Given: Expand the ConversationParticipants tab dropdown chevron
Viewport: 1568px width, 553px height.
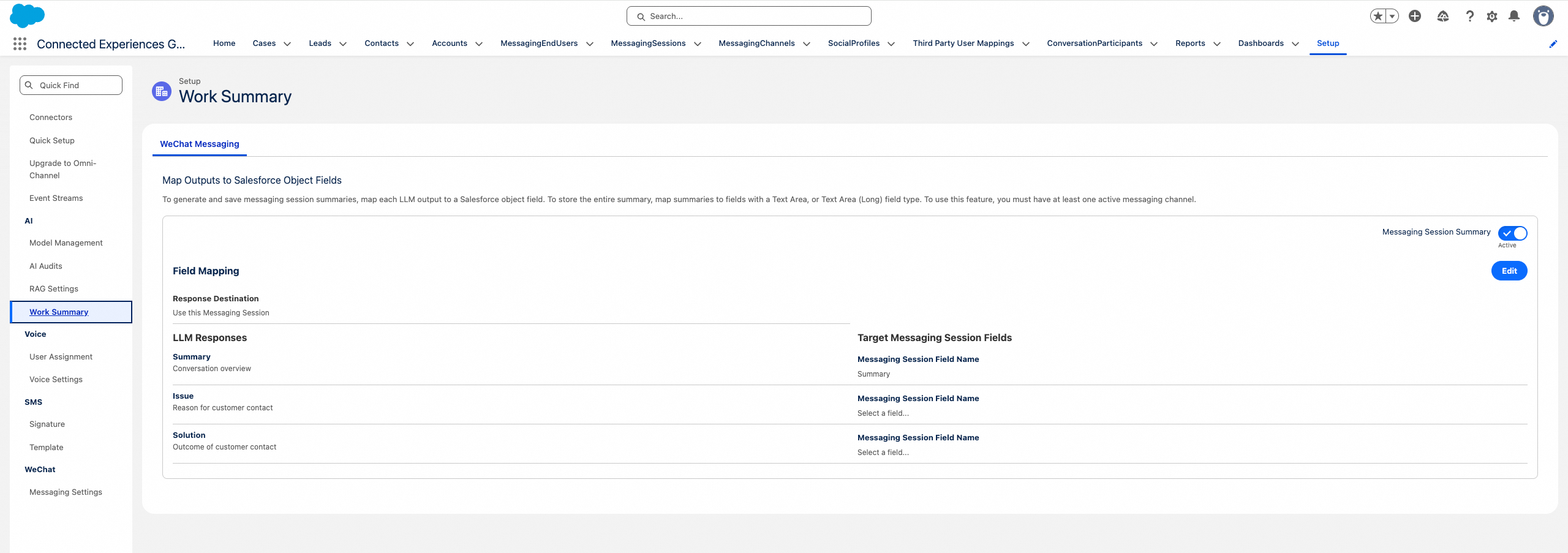Looking at the screenshot, I should tap(1154, 44).
